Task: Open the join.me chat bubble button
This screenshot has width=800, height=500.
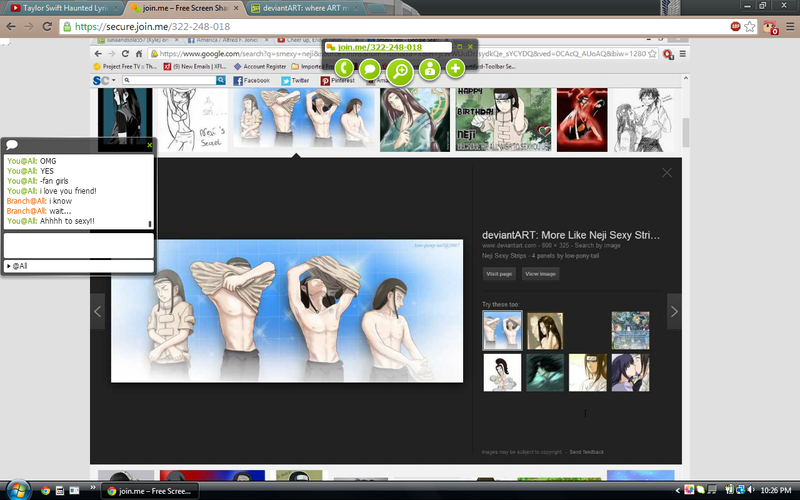Action: [369, 69]
